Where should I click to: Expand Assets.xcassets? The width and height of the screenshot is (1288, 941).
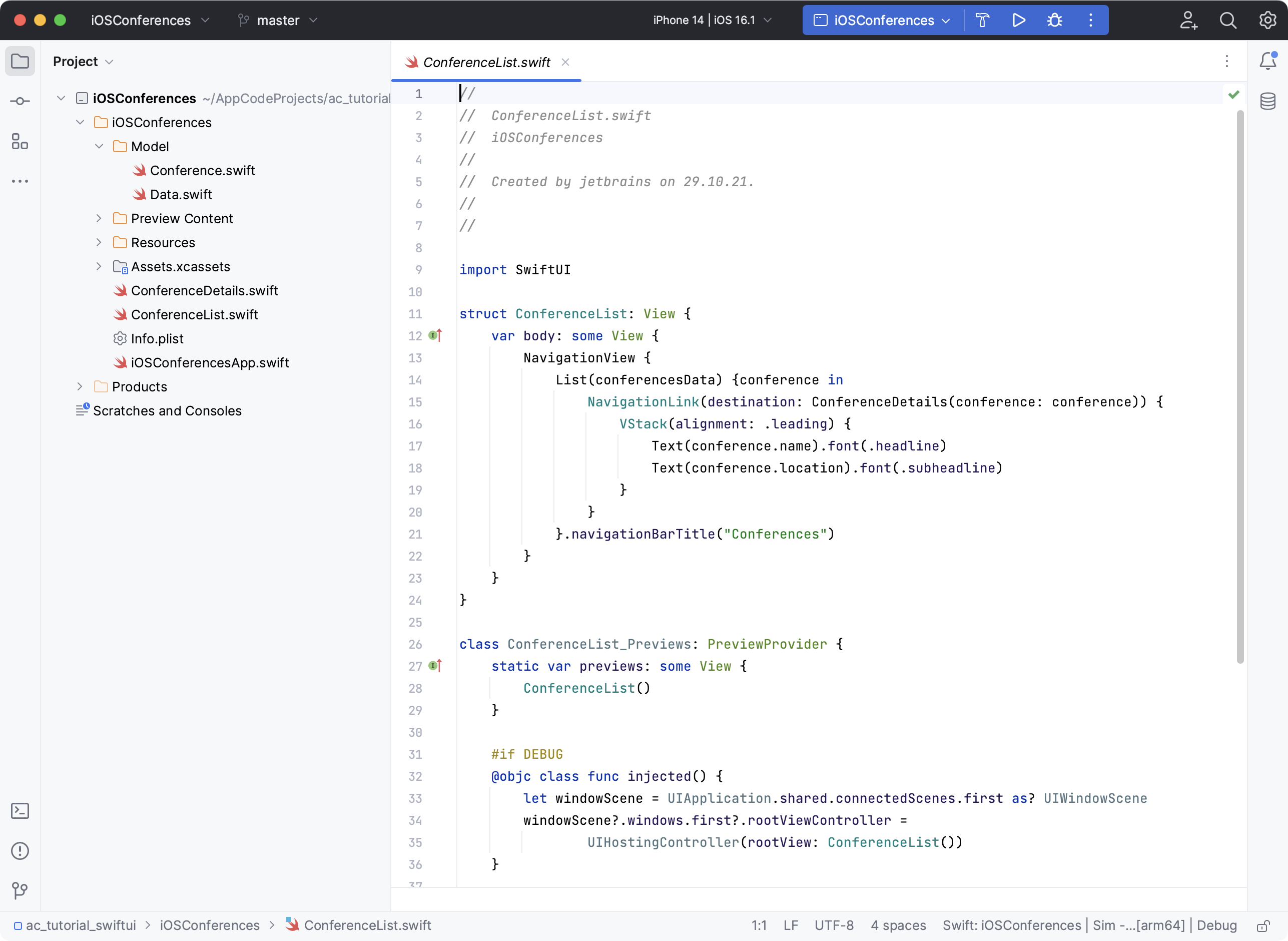tap(99, 267)
